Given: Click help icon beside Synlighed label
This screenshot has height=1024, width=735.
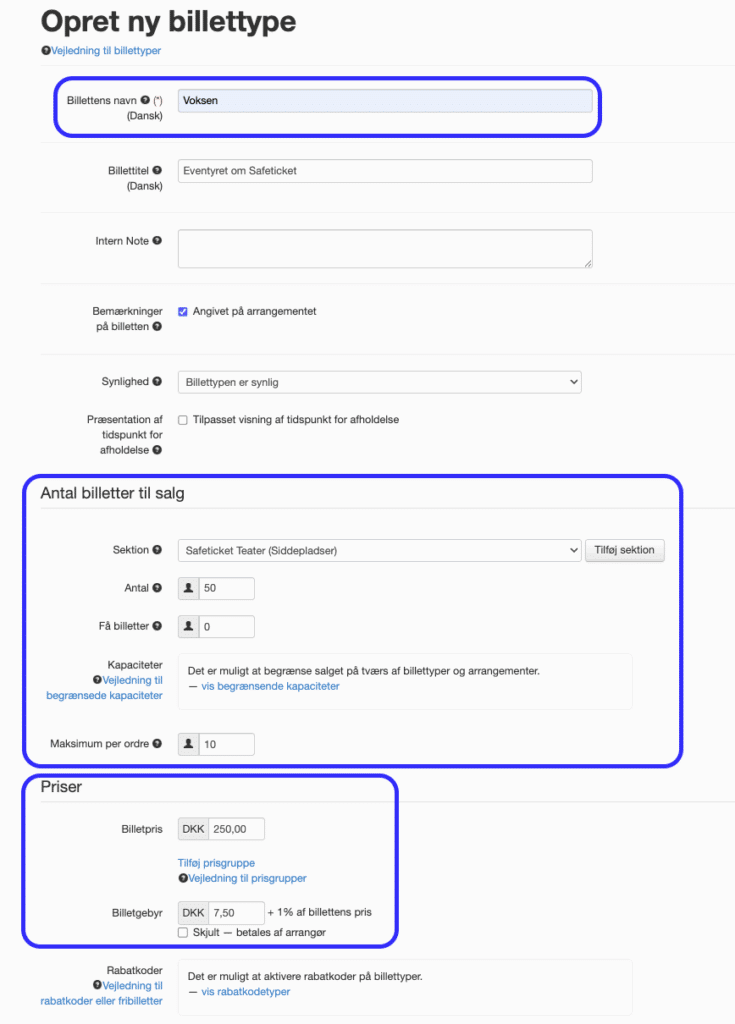Looking at the screenshot, I should [157, 381].
